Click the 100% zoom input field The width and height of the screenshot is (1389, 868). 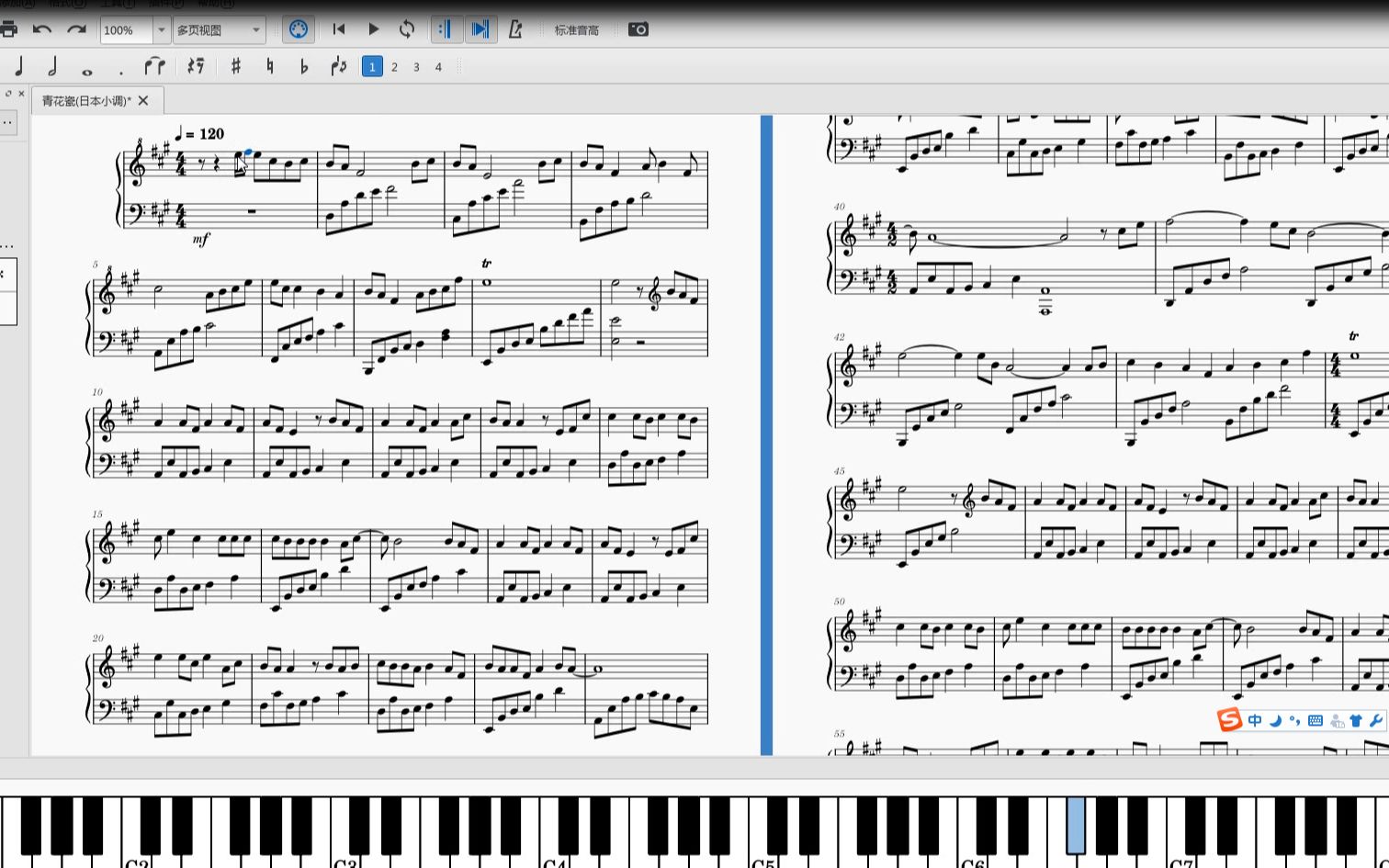[x=125, y=30]
